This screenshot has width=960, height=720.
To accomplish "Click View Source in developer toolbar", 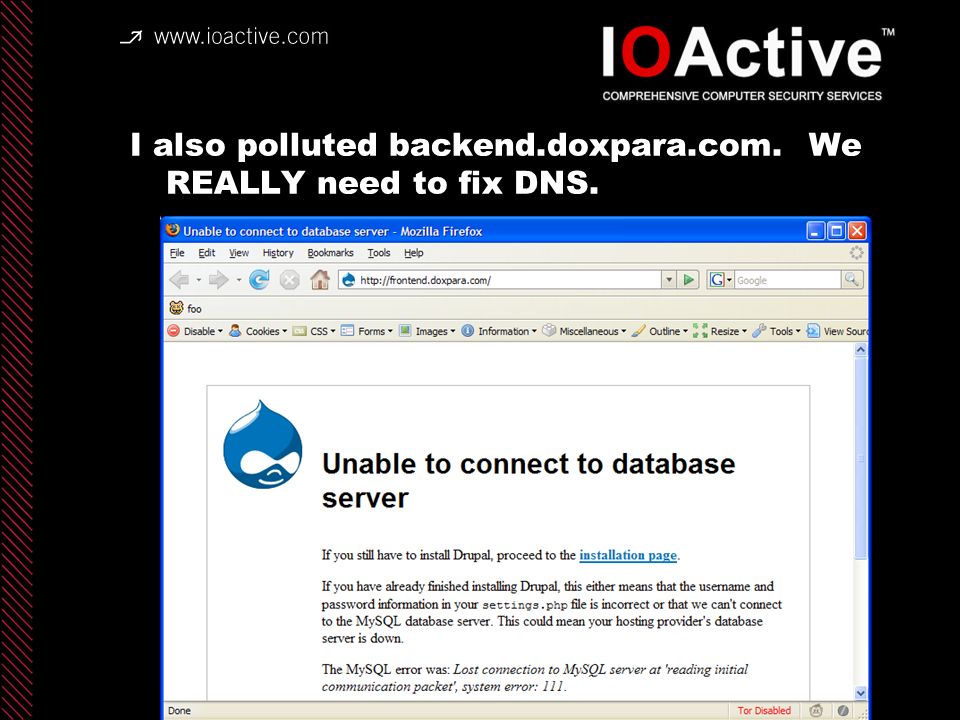I will tap(837, 331).
